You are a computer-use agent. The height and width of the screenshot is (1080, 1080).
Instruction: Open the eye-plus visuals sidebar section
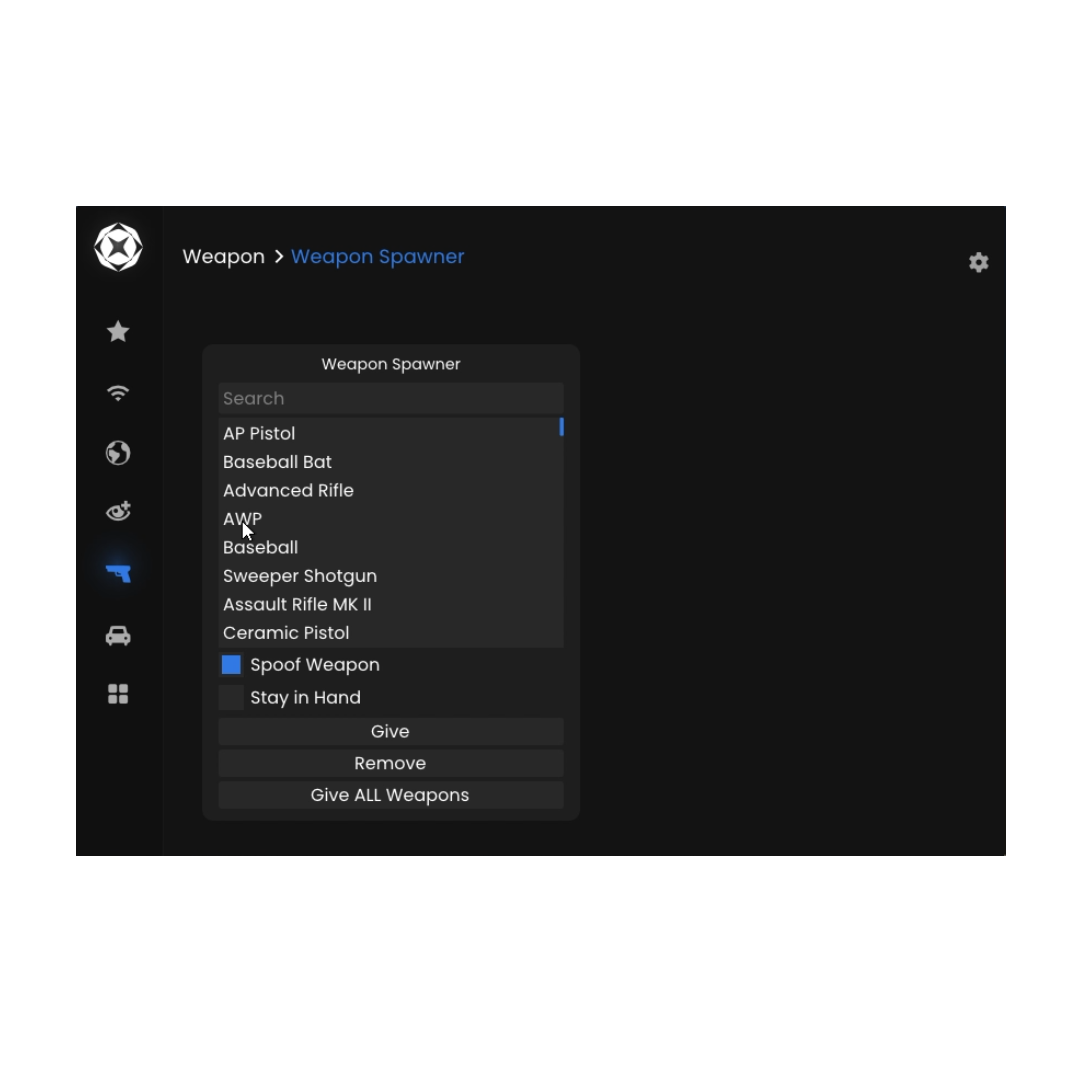point(118,512)
